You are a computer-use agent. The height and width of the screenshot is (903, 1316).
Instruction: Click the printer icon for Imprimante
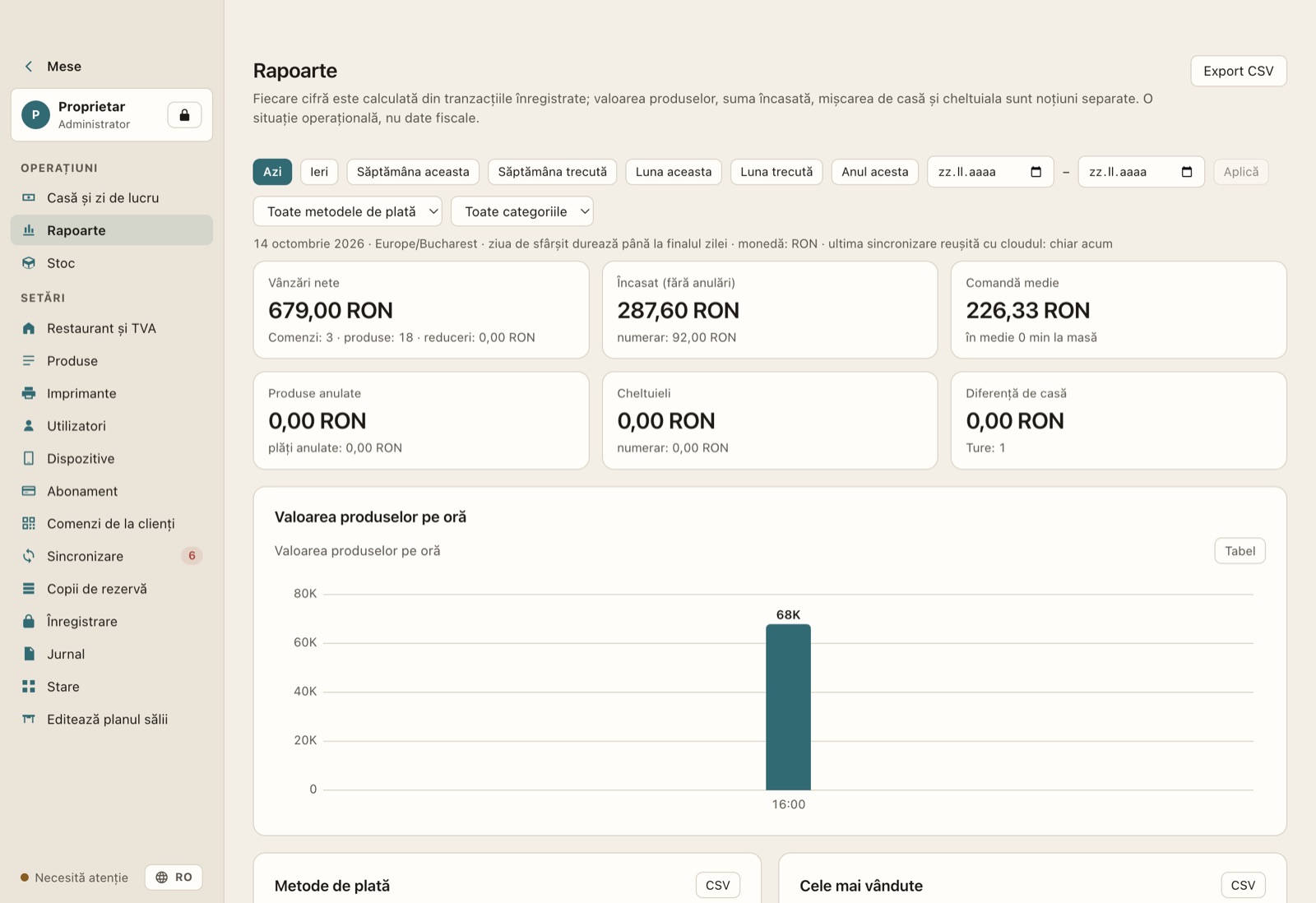click(x=29, y=393)
